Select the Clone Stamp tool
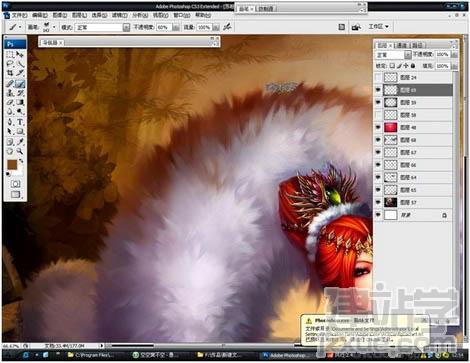Image resolution: width=470 pixels, height=363 pixels. tap(10, 93)
